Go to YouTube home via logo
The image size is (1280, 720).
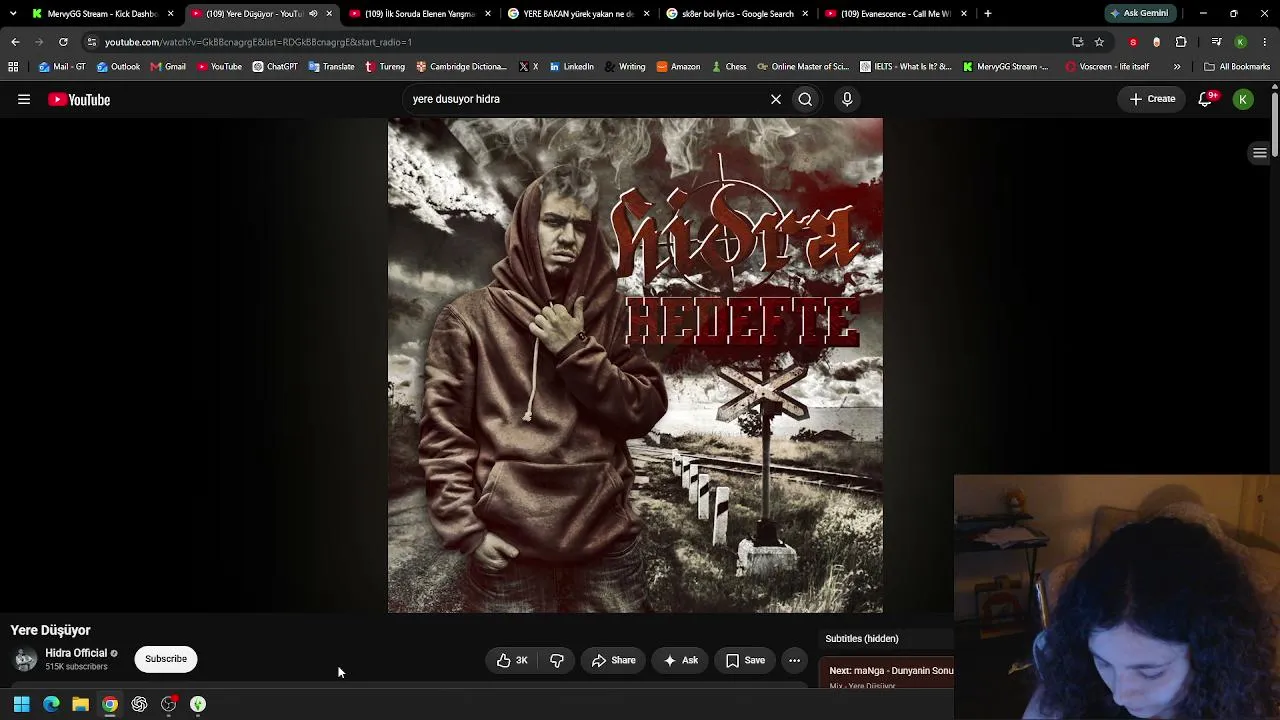click(79, 99)
